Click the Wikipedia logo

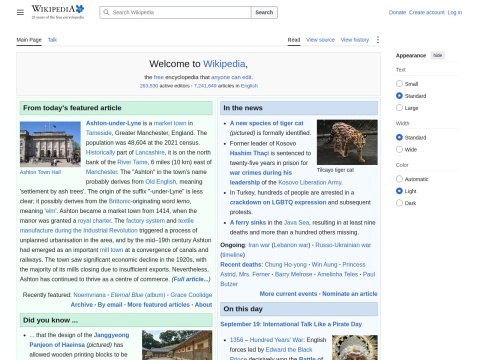pos(58,12)
